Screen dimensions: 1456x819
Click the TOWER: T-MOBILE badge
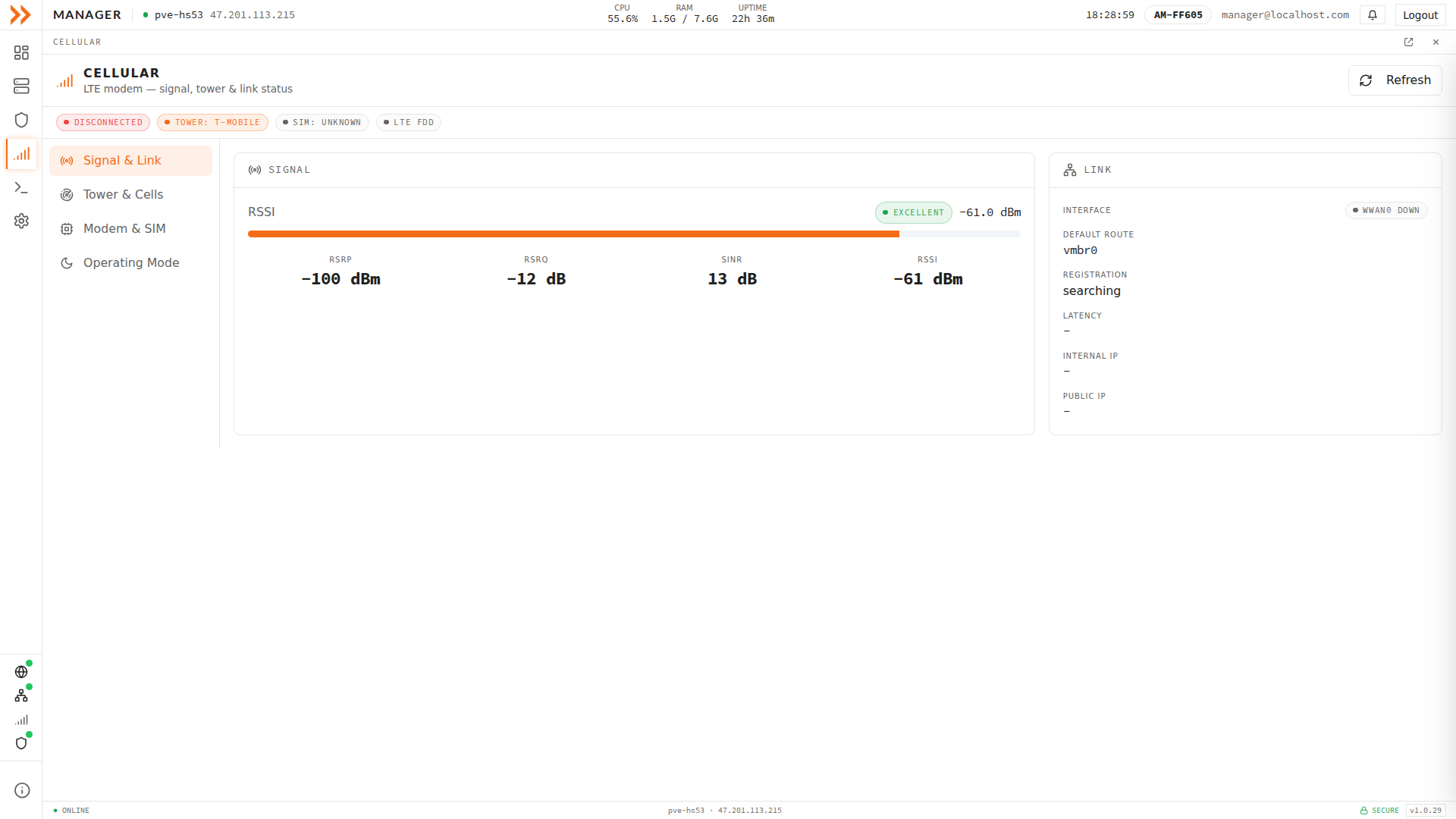[212, 122]
